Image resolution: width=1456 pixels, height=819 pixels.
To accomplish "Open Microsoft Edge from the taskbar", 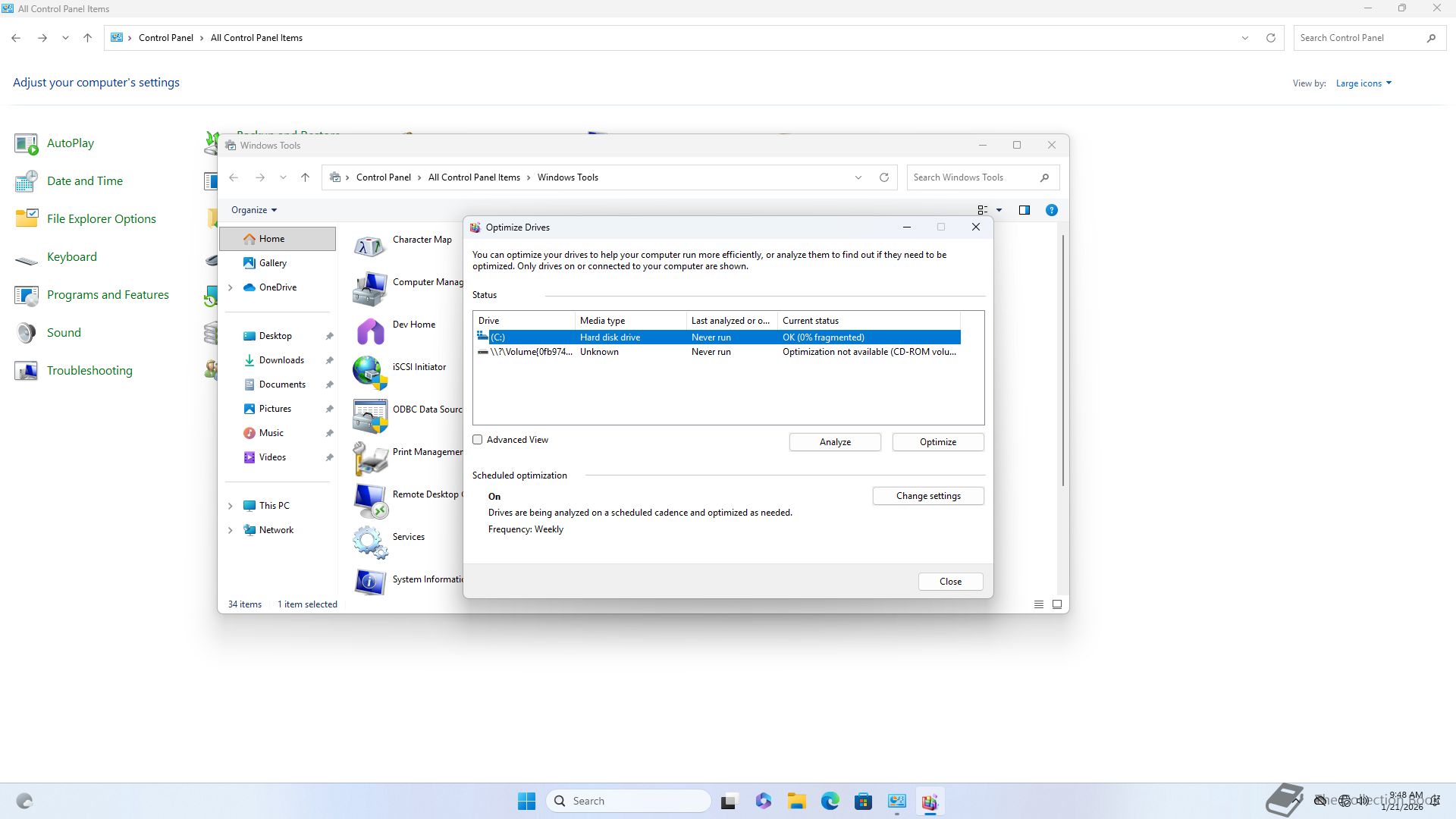I will point(830,801).
